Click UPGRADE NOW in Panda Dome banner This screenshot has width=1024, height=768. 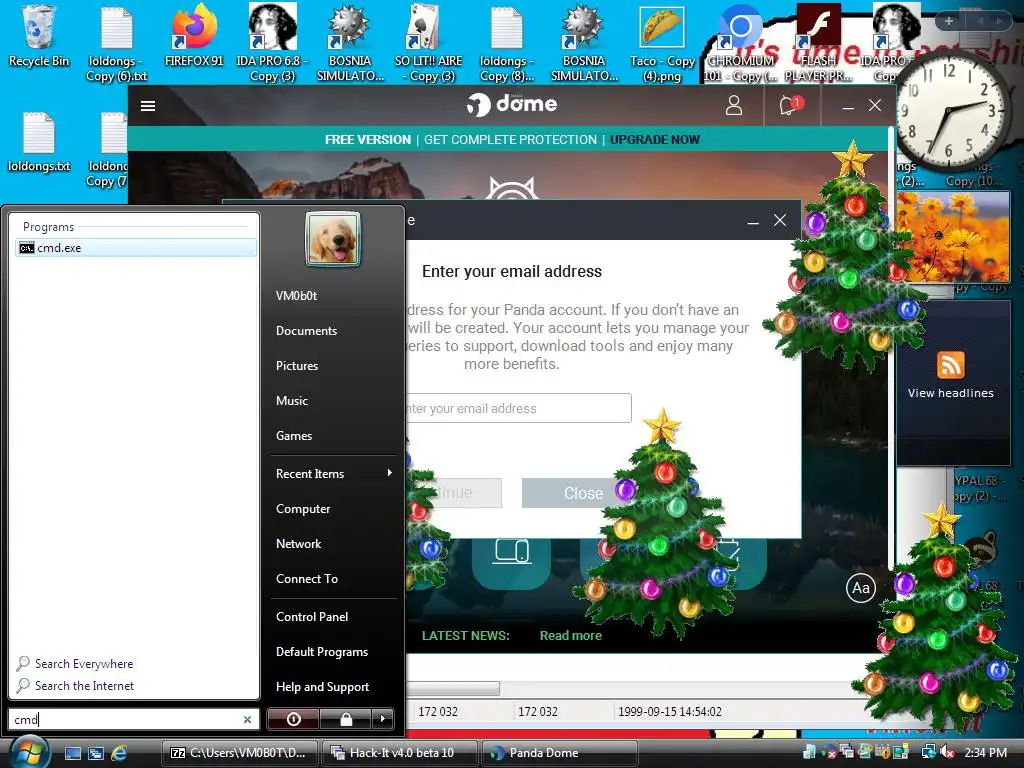click(x=654, y=139)
